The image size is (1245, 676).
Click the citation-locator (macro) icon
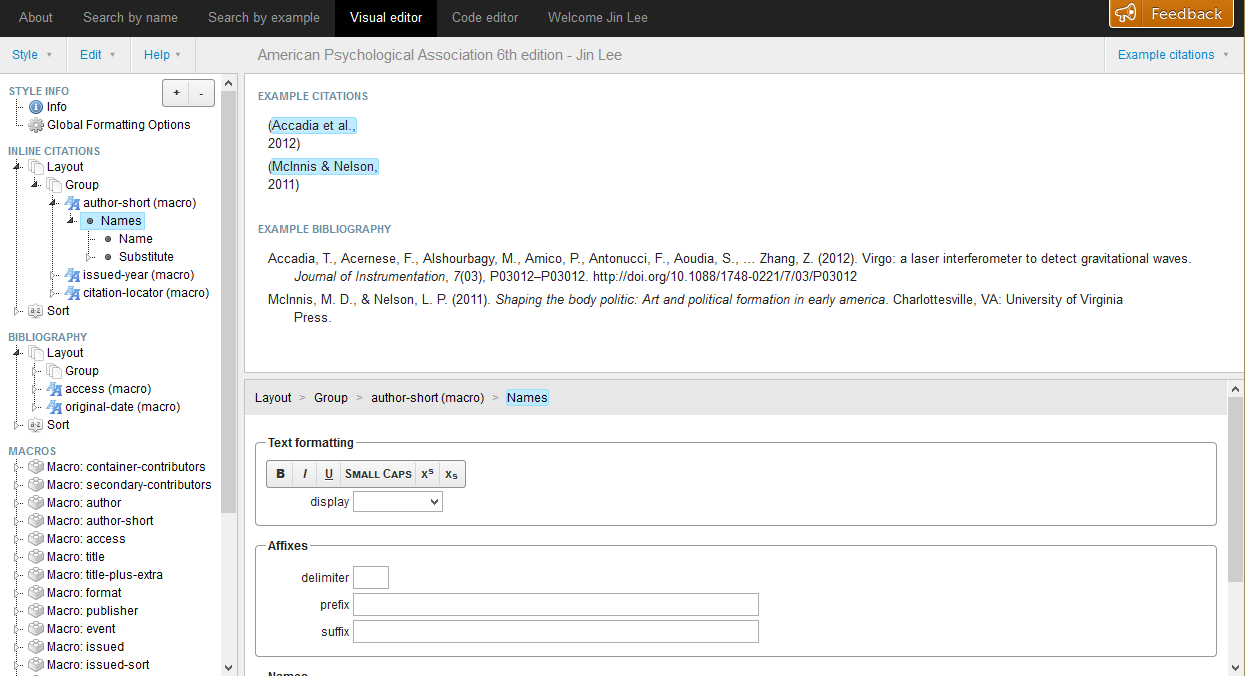coord(72,293)
